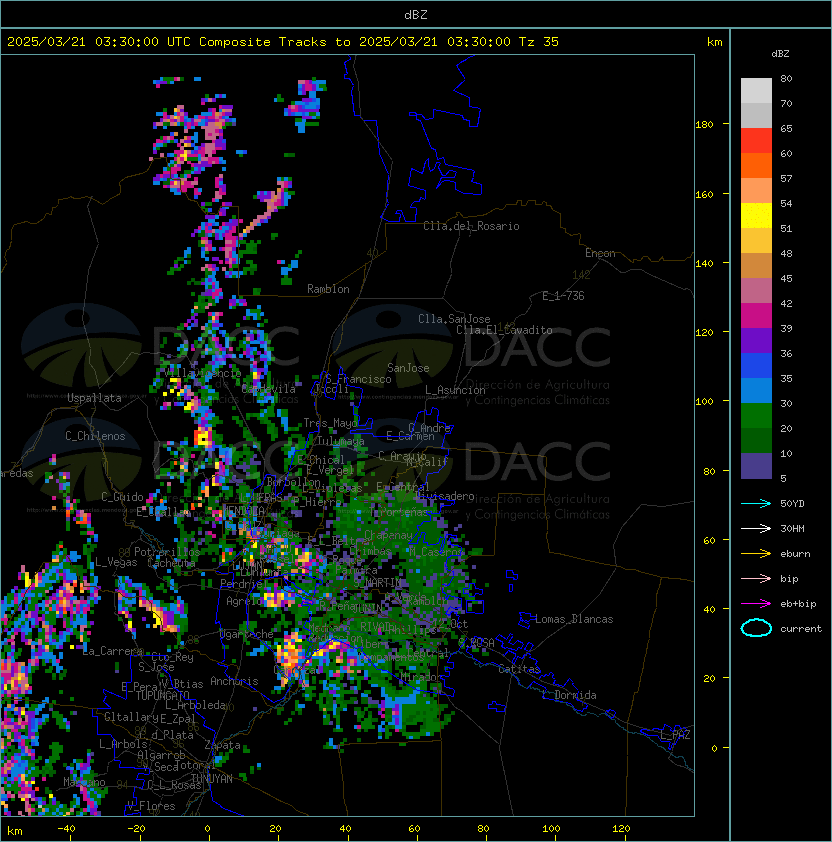Click the 'Cacheuta' map label
Image resolution: width=832 pixels, height=842 pixels.
click(x=171, y=563)
